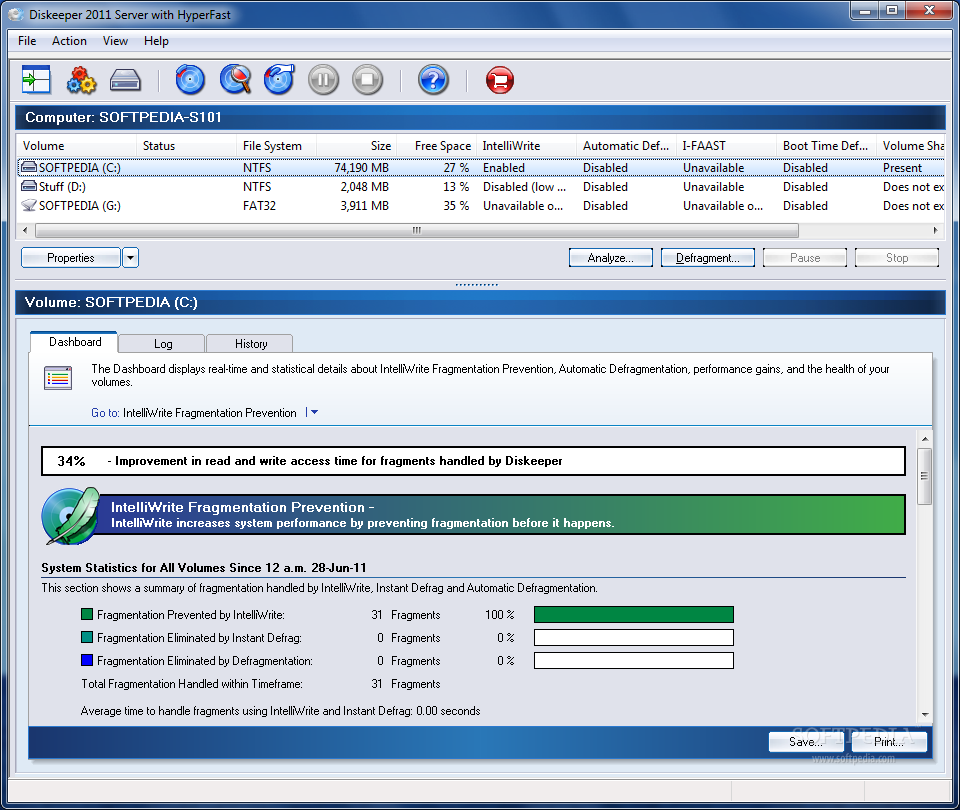Open Diskeeper configuration gears icon
Image resolution: width=960 pixels, height=810 pixels.
tap(81, 80)
